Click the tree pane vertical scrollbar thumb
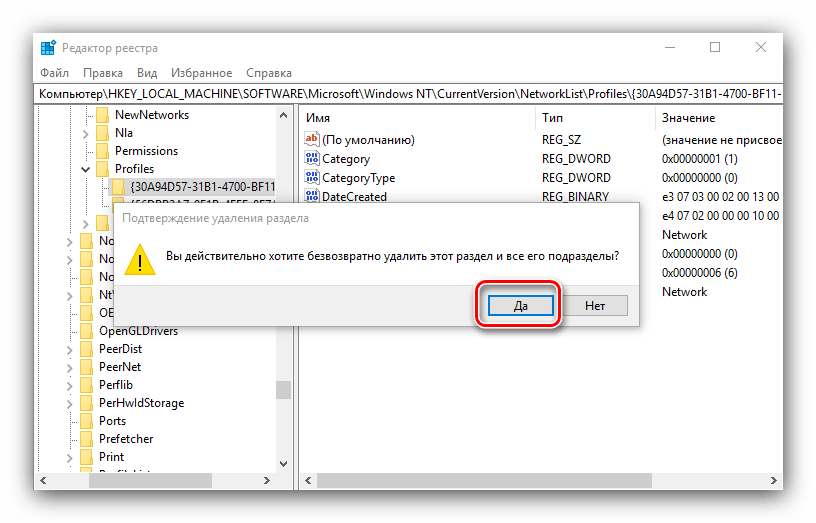The height and width of the screenshot is (523, 816). point(284,389)
